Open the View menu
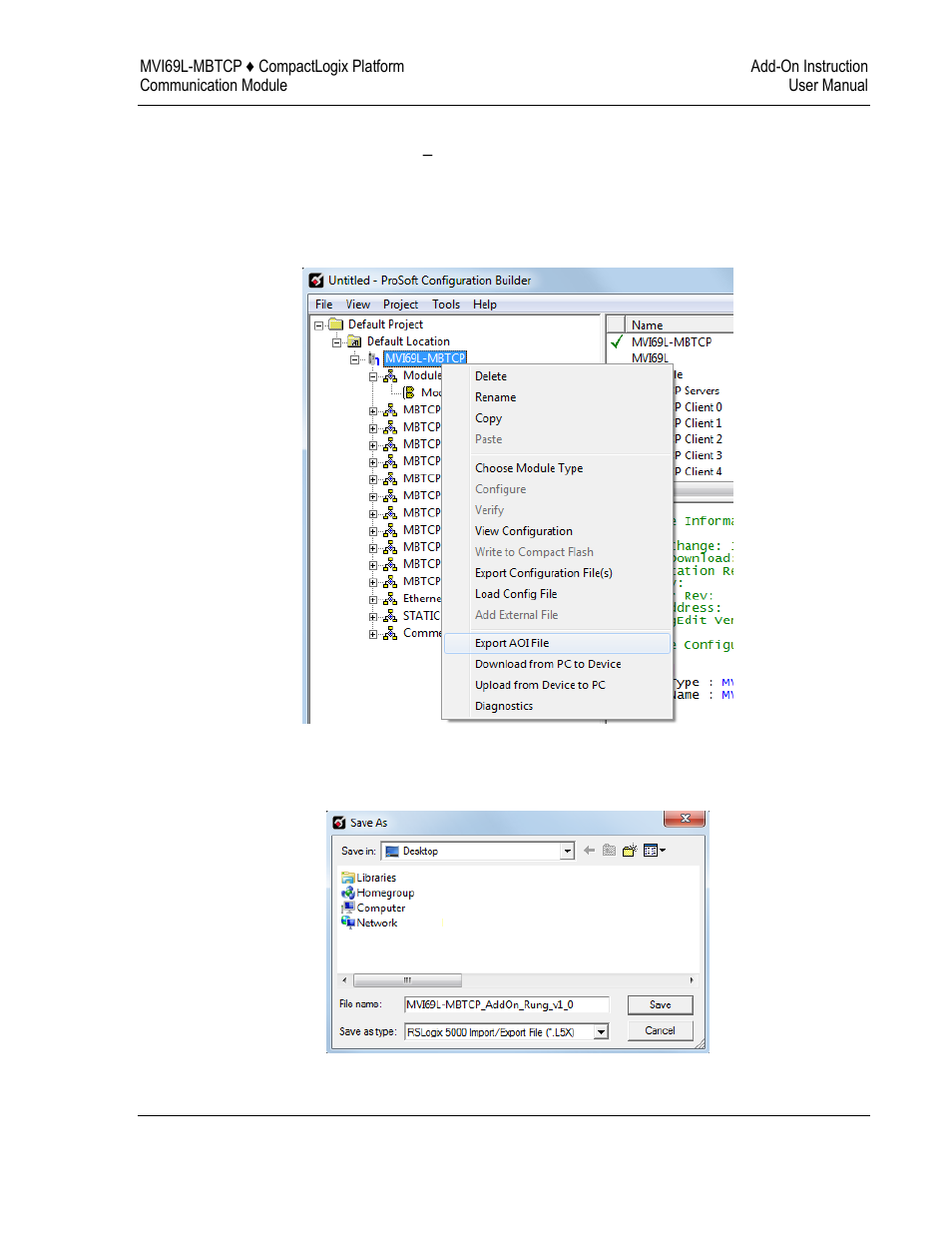 (358, 305)
